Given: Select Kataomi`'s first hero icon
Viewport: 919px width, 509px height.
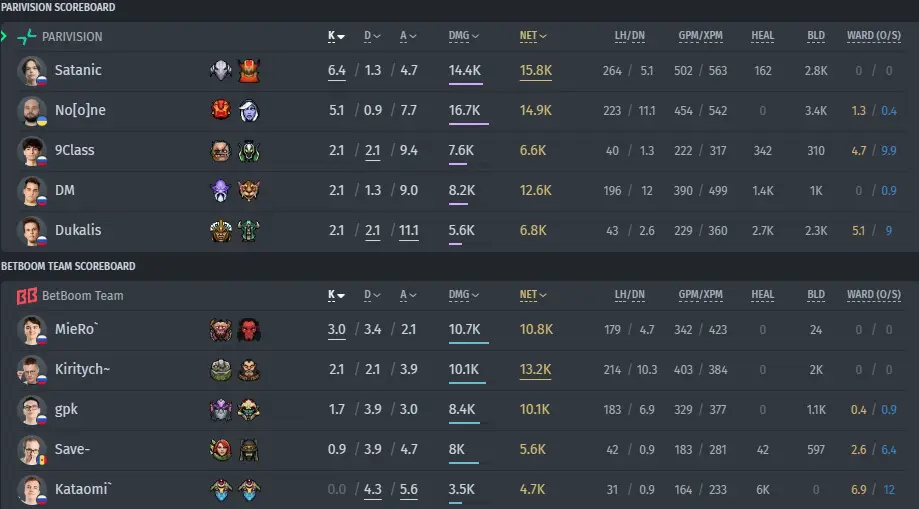Looking at the screenshot, I should [x=221, y=490].
